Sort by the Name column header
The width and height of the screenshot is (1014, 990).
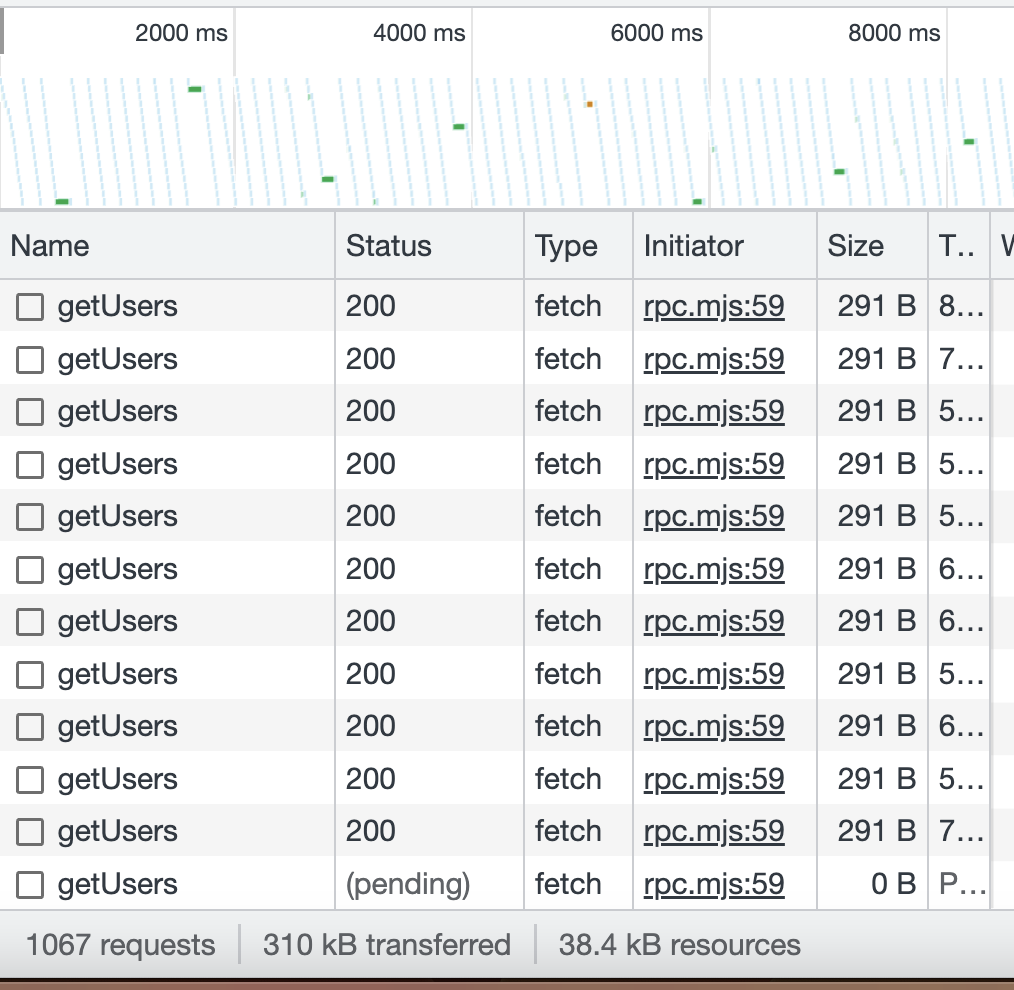46,245
